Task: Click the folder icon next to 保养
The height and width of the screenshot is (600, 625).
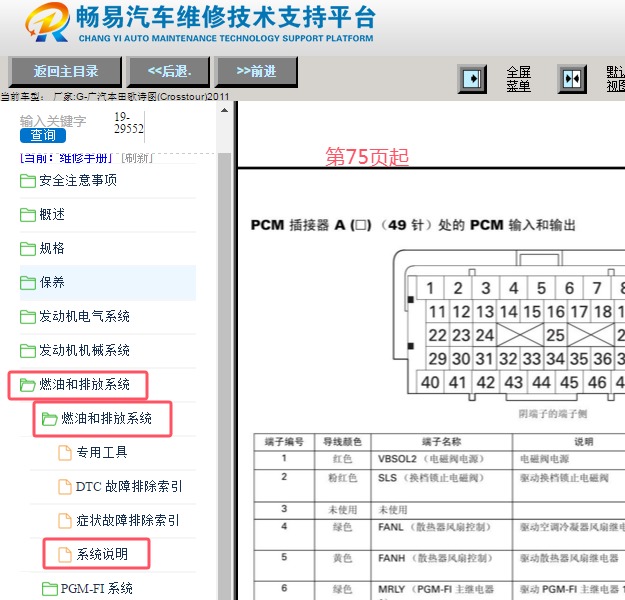Action: [28, 283]
